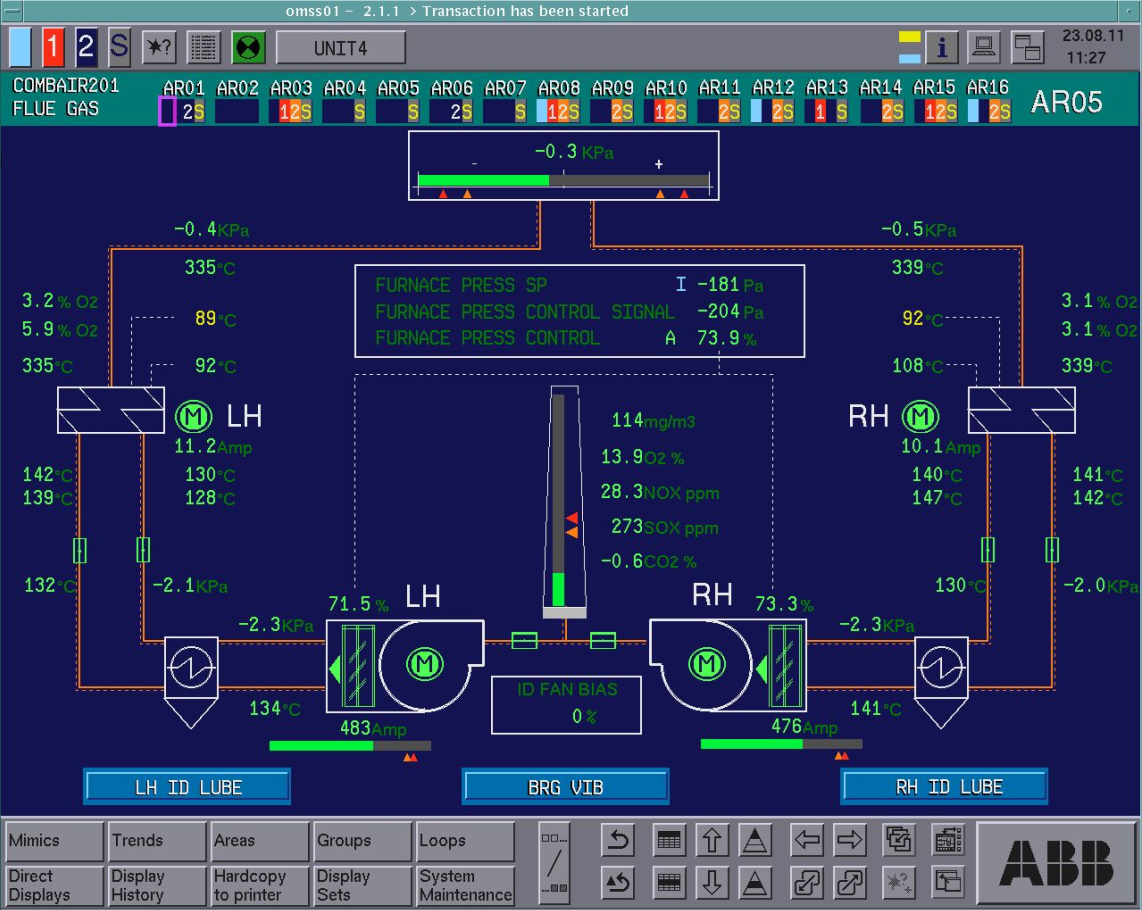Open the Trends menu button

pos(157,841)
